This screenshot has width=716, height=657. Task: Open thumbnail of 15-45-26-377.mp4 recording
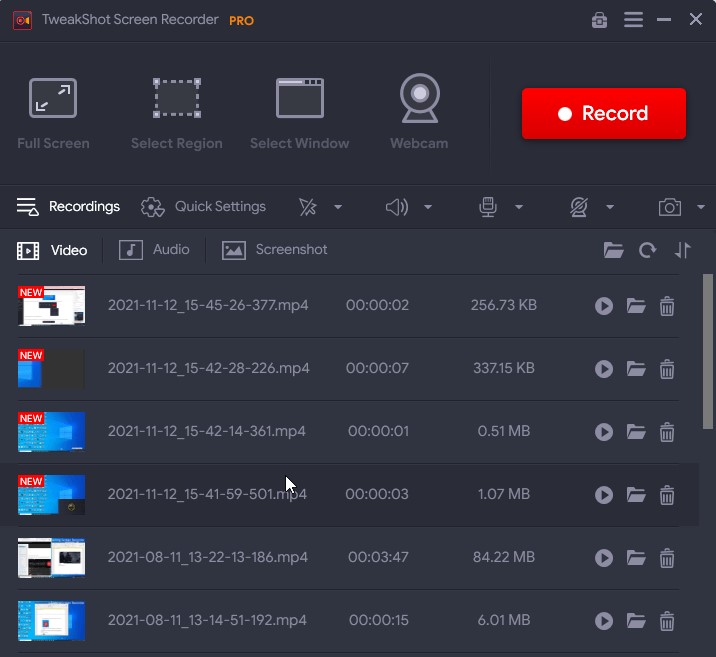(51, 306)
